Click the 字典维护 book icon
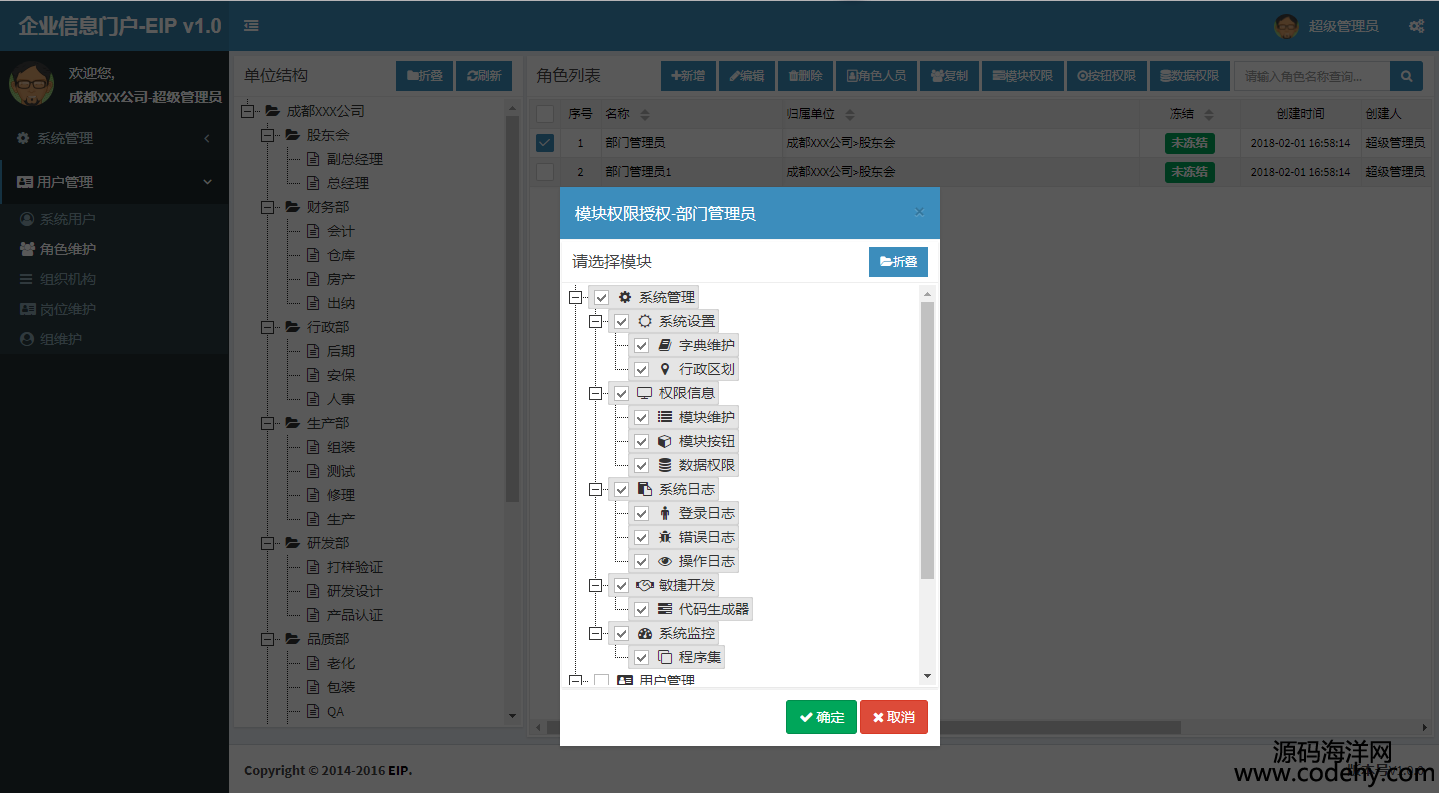 tap(665, 345)
